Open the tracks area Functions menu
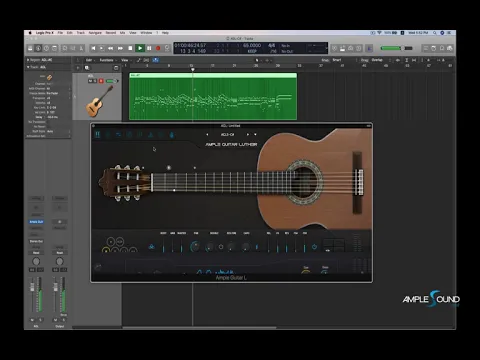Viewport: 480px width, 360px height. pyautogui.click(x=107, y=60)
